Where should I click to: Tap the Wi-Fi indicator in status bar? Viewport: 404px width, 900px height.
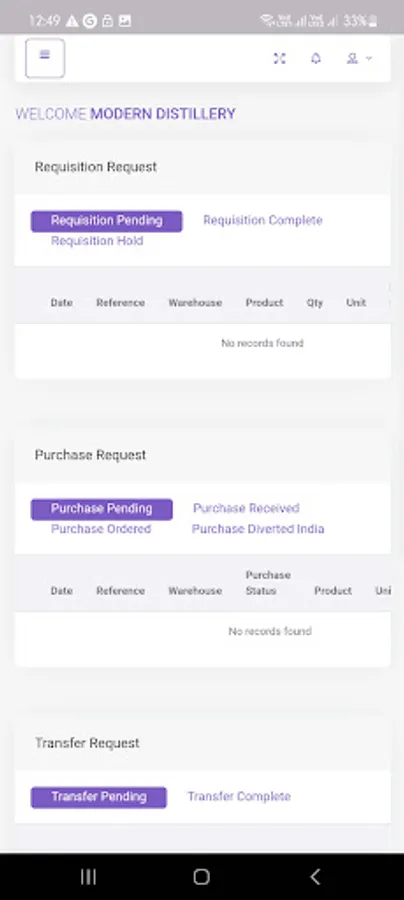point(267,21)
